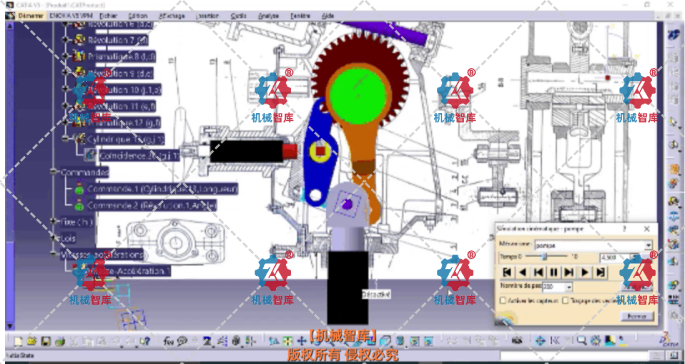Screen dimensions: 685x364
Task: Click the blue compass move icon in bottom toolbar
Action: (540, 341)
